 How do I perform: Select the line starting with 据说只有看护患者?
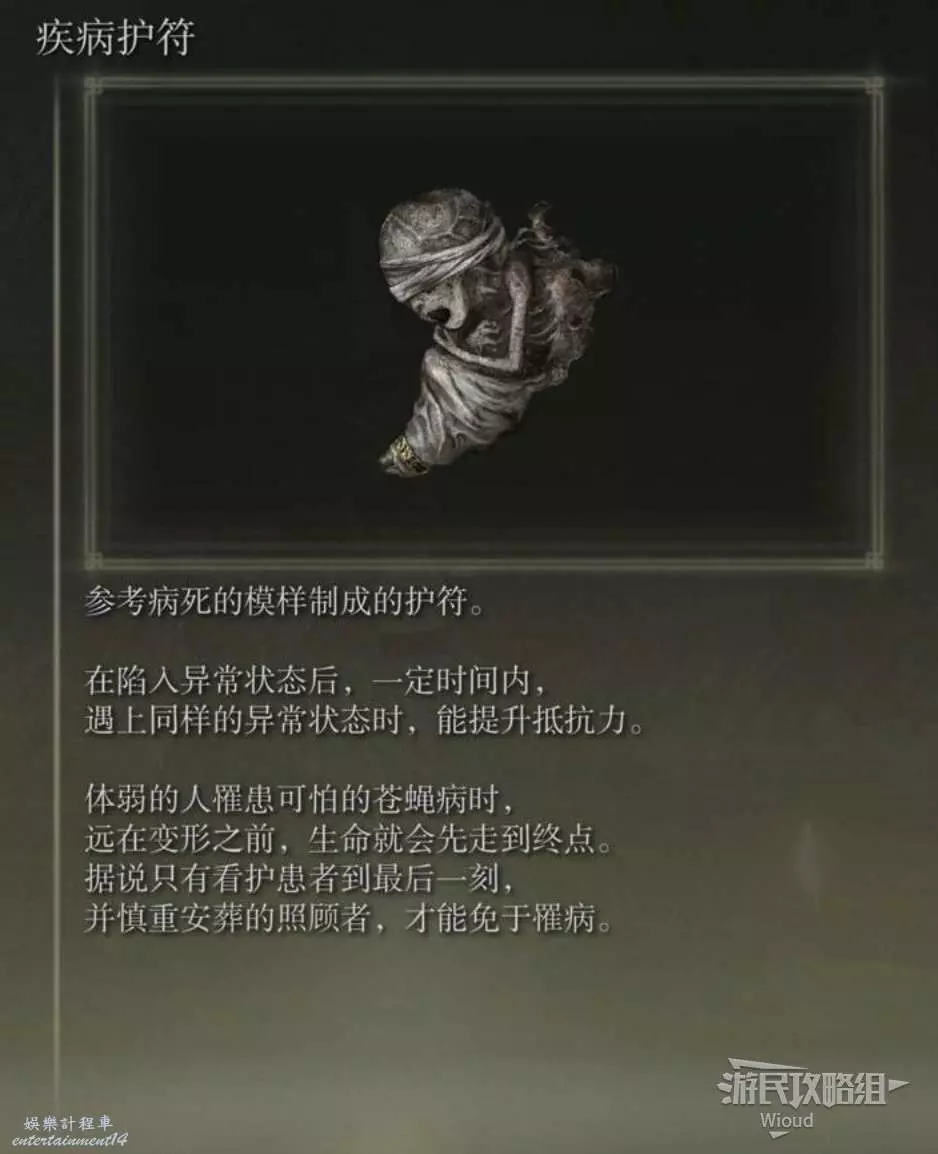(300, 879)
